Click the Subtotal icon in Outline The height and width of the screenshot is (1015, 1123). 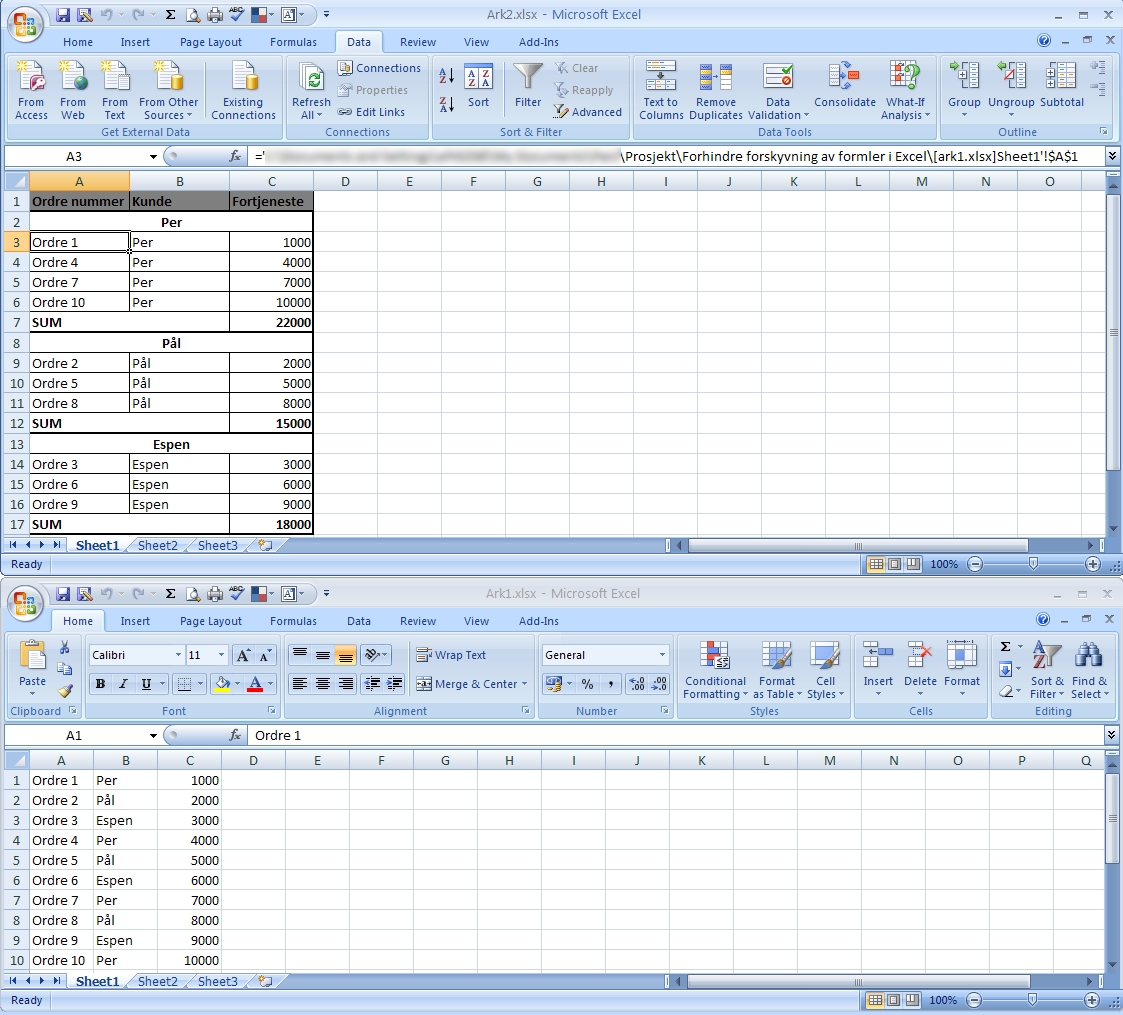pos(1061,78)
